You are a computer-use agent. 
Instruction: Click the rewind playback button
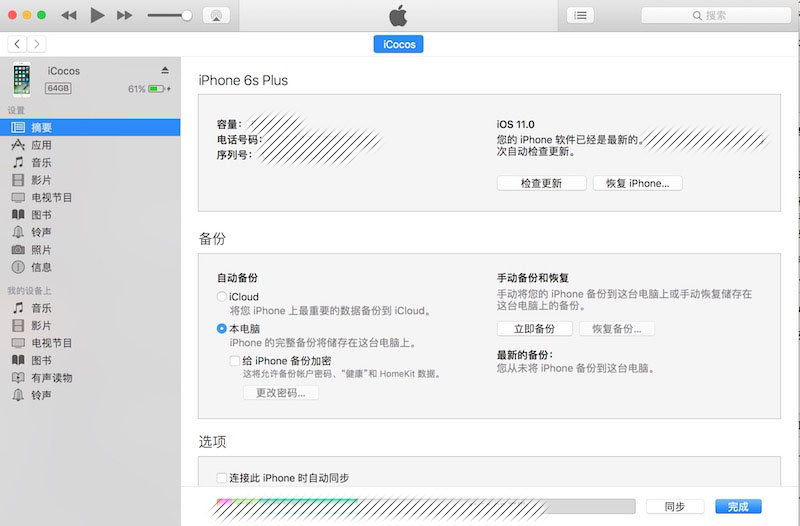[69, 15]
